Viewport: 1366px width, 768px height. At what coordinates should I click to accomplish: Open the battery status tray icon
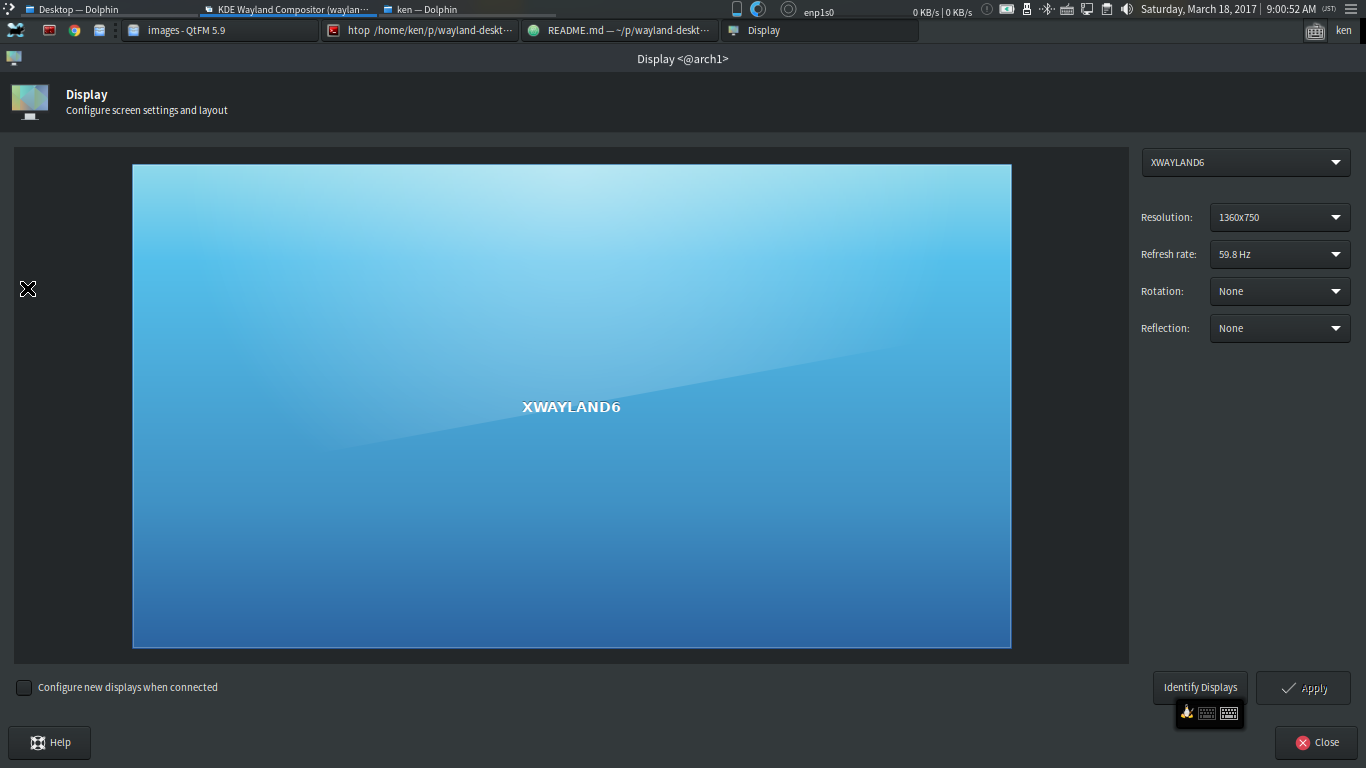pyautogui.click(x=1006, y=9)
